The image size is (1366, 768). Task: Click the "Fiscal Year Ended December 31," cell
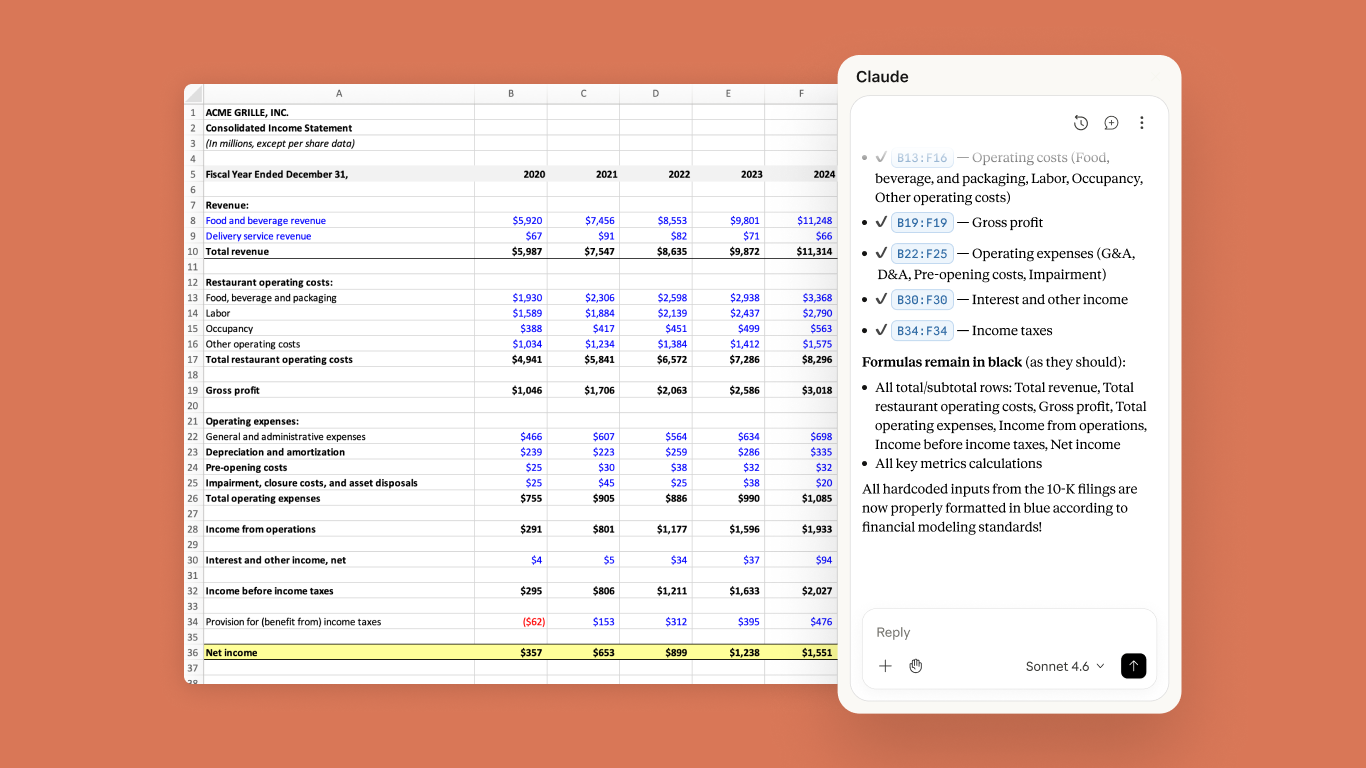pos(339,174)
